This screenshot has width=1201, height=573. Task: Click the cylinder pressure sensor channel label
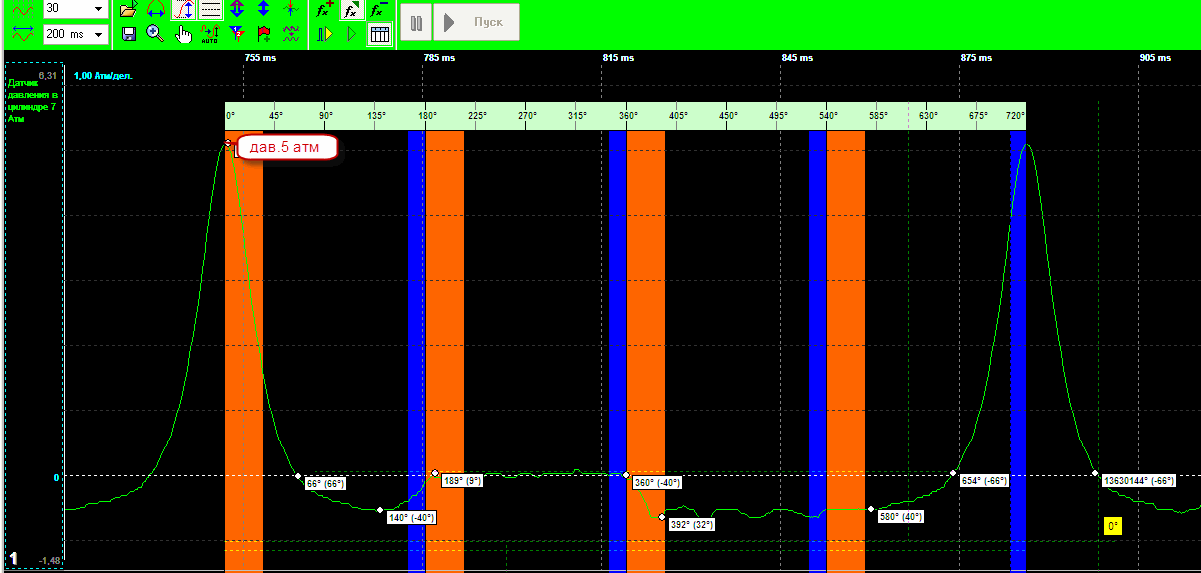(x=32, y=100)
